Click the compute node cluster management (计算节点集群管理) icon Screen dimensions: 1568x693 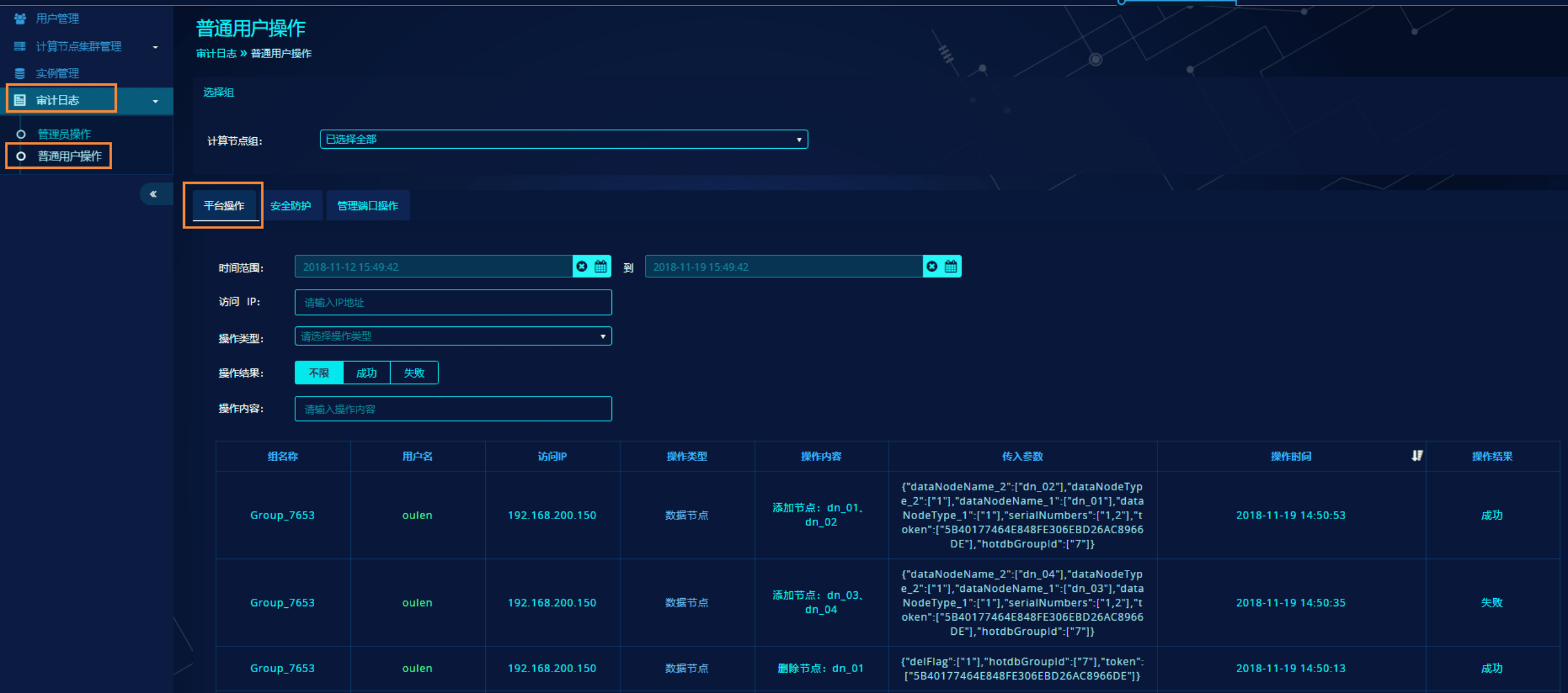tap(20, 47)
